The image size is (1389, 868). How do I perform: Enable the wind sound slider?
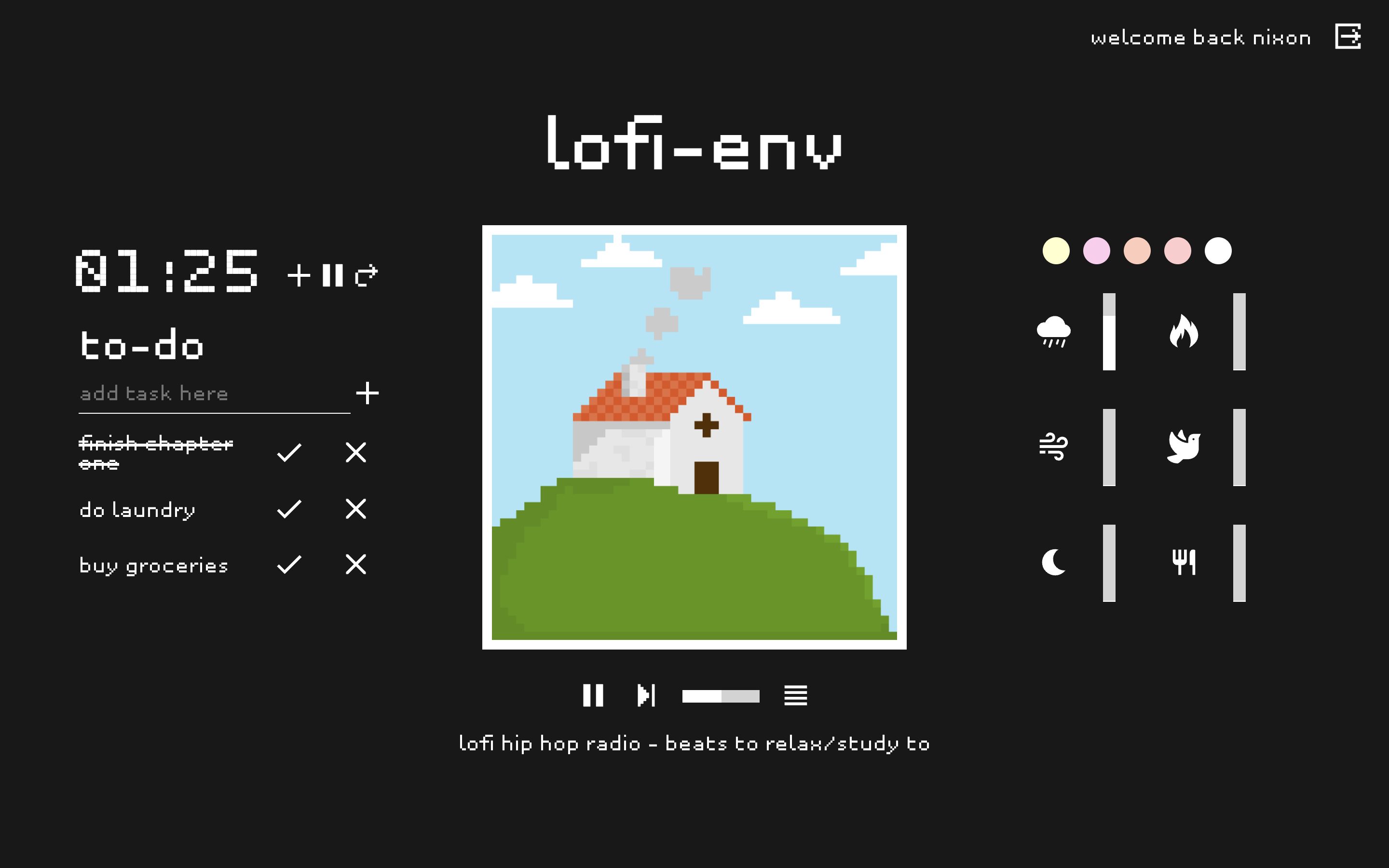click(1107, 449)
